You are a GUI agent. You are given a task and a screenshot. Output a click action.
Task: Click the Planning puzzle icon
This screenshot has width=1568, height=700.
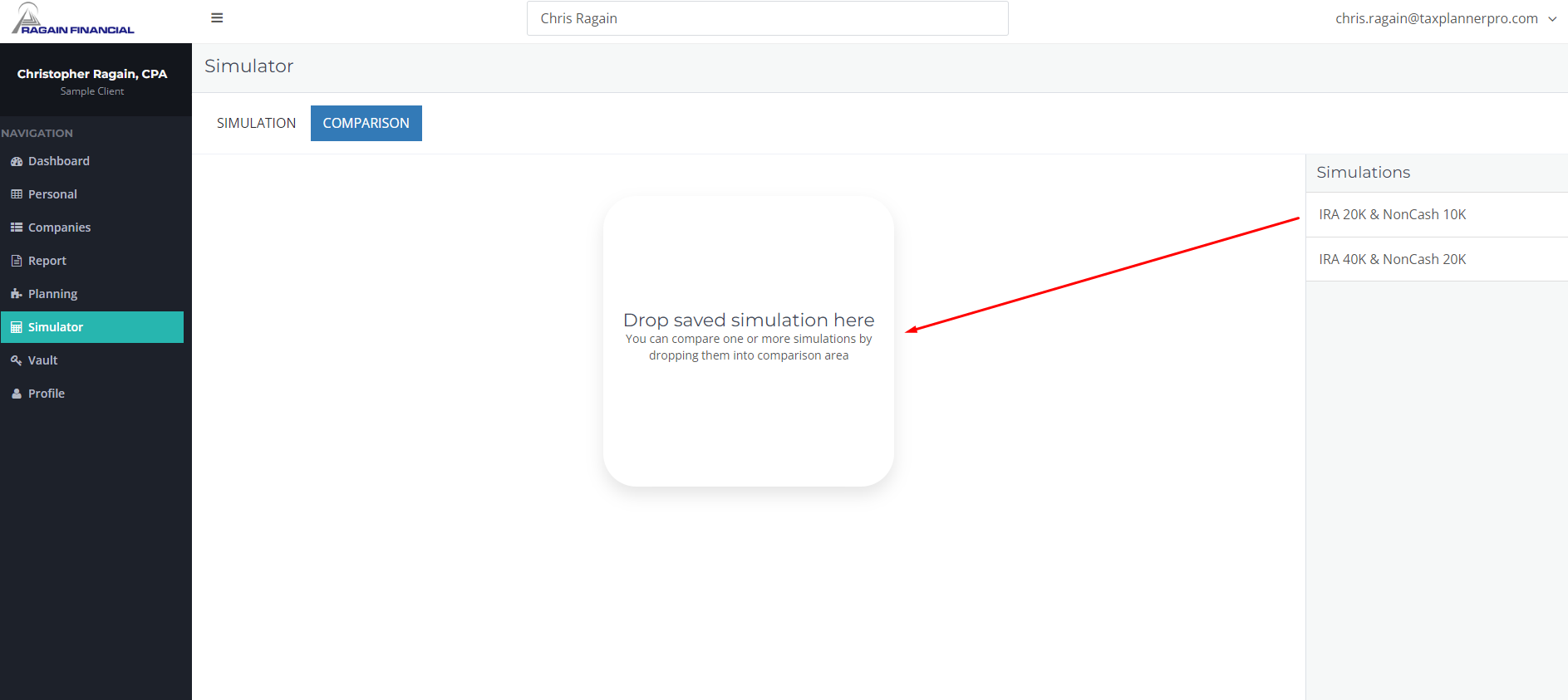17,294
